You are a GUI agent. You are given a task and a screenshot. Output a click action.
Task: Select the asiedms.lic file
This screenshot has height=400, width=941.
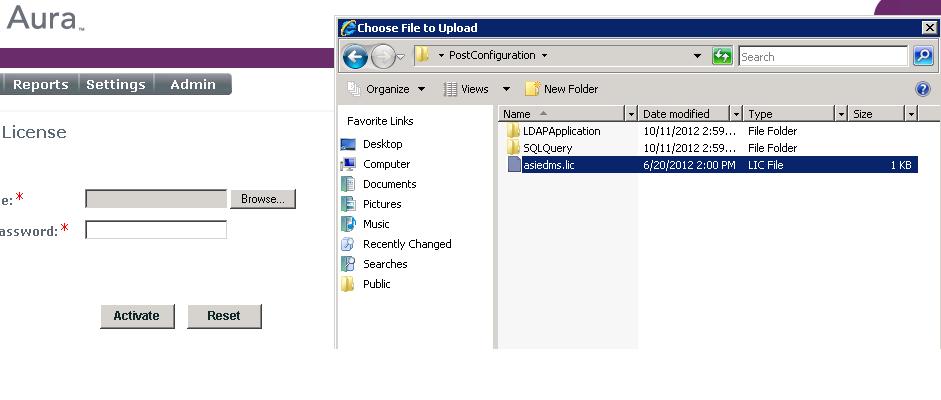click(548, 165)
